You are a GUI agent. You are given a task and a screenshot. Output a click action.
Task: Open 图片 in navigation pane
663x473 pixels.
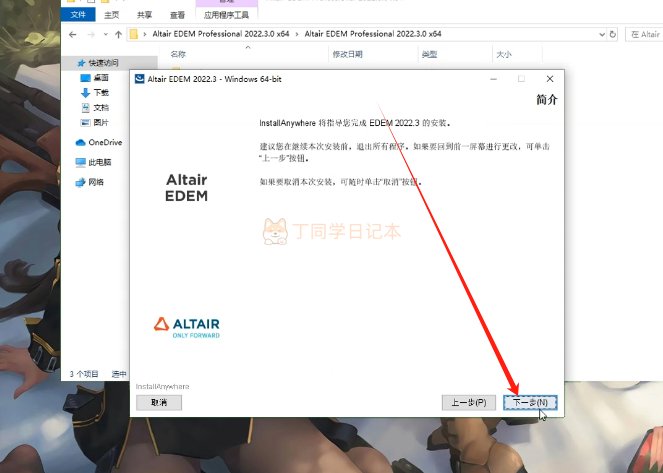click(101, 123)
